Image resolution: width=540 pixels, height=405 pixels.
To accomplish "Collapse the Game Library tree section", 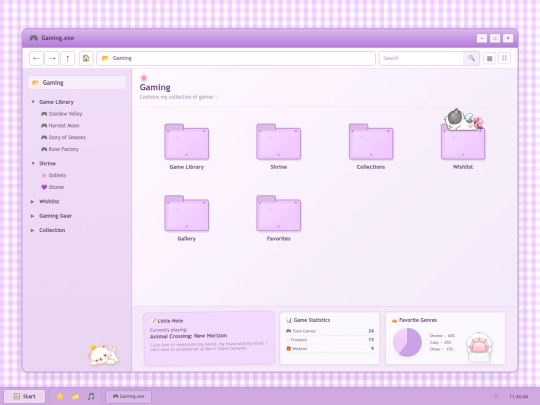I will tap(33, 102).
